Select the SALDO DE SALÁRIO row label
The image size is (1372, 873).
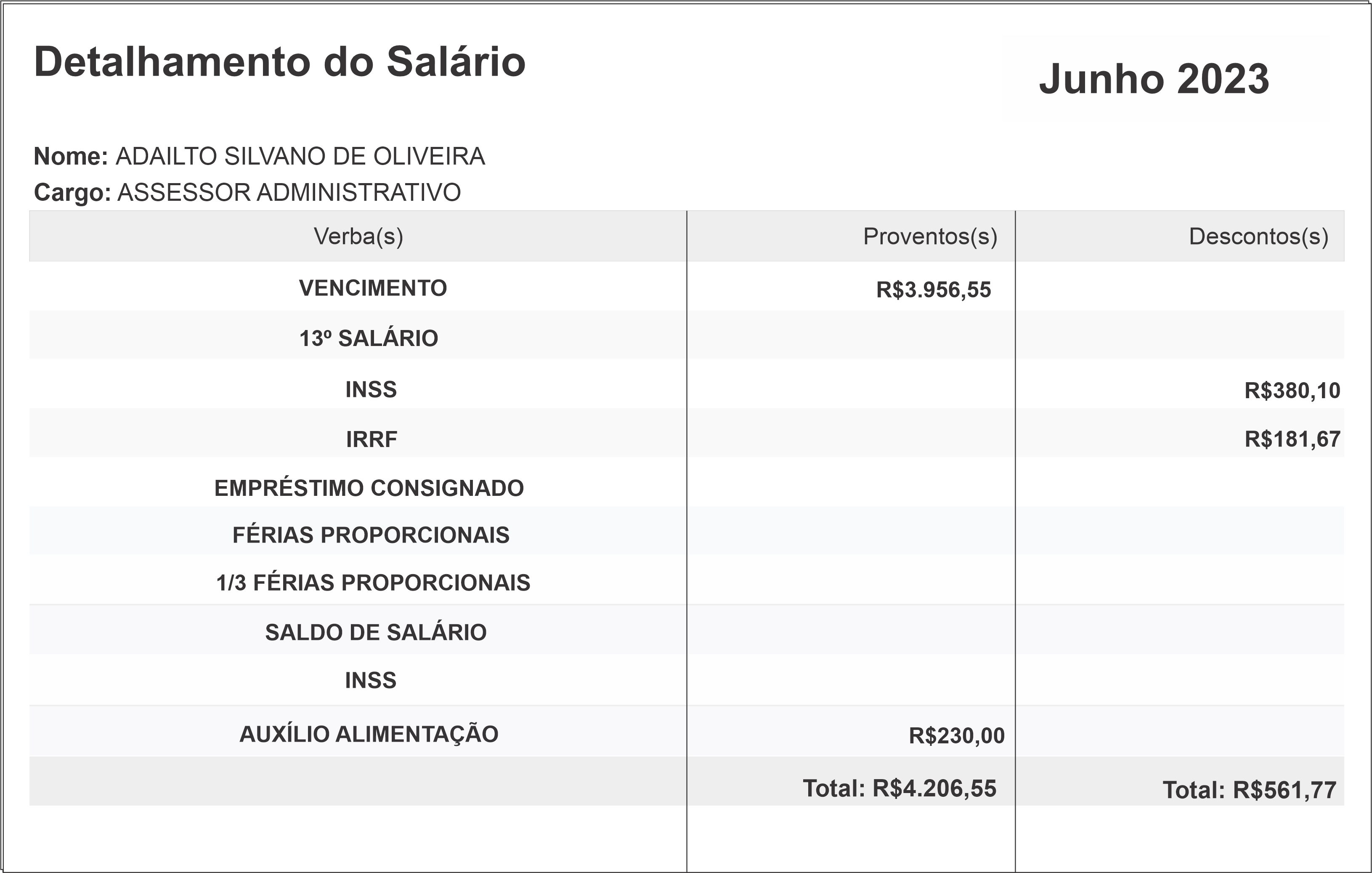tap(375, 632)
